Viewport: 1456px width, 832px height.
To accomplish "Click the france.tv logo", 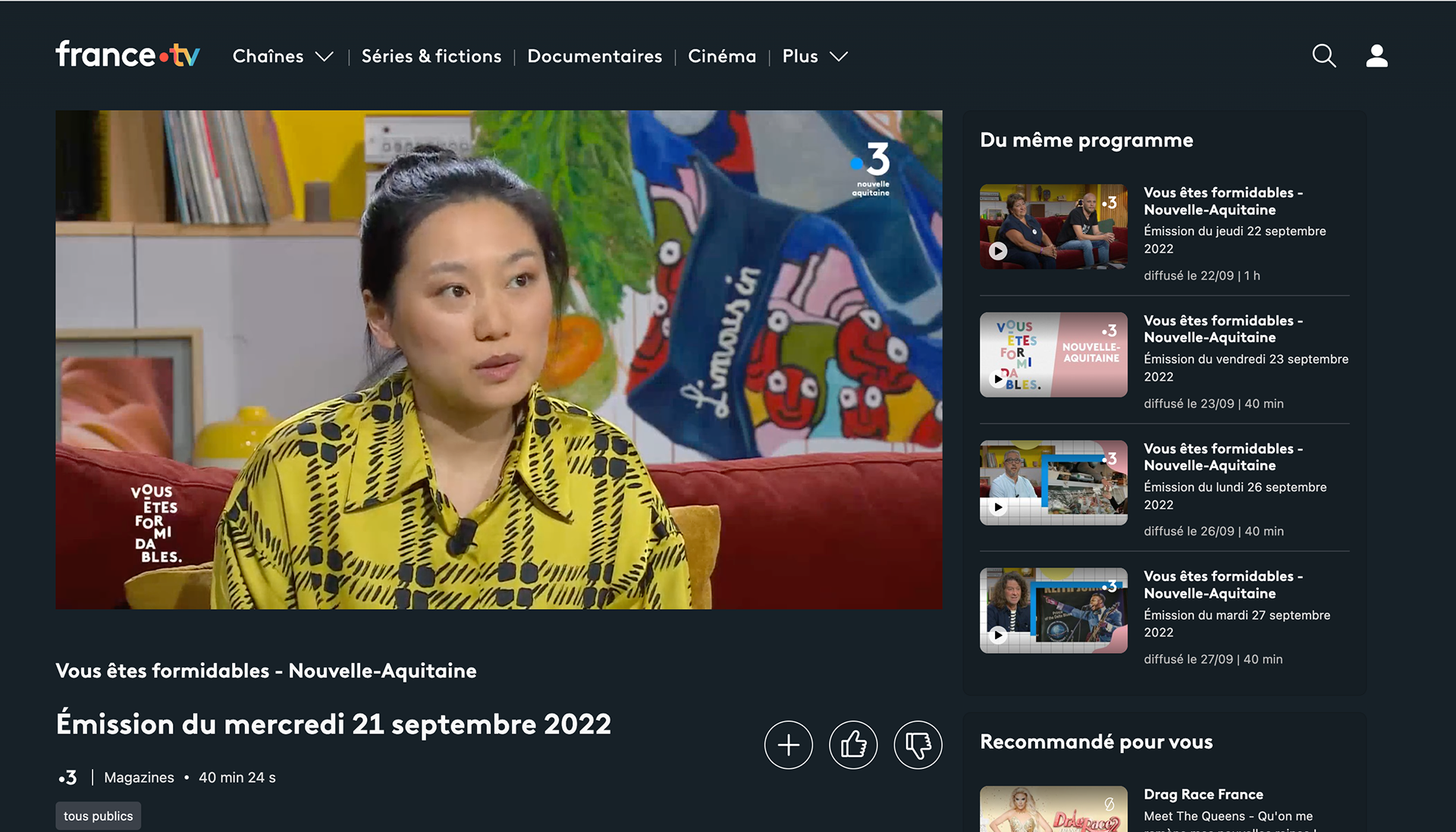I will pos(127,55).
